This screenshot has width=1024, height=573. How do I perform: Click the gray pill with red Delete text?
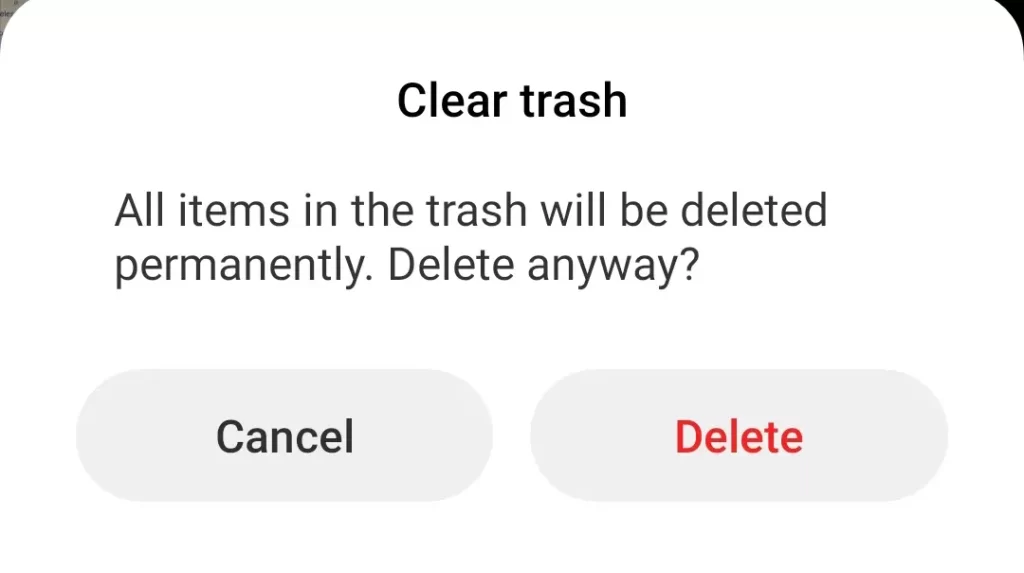tap(739, 435)
